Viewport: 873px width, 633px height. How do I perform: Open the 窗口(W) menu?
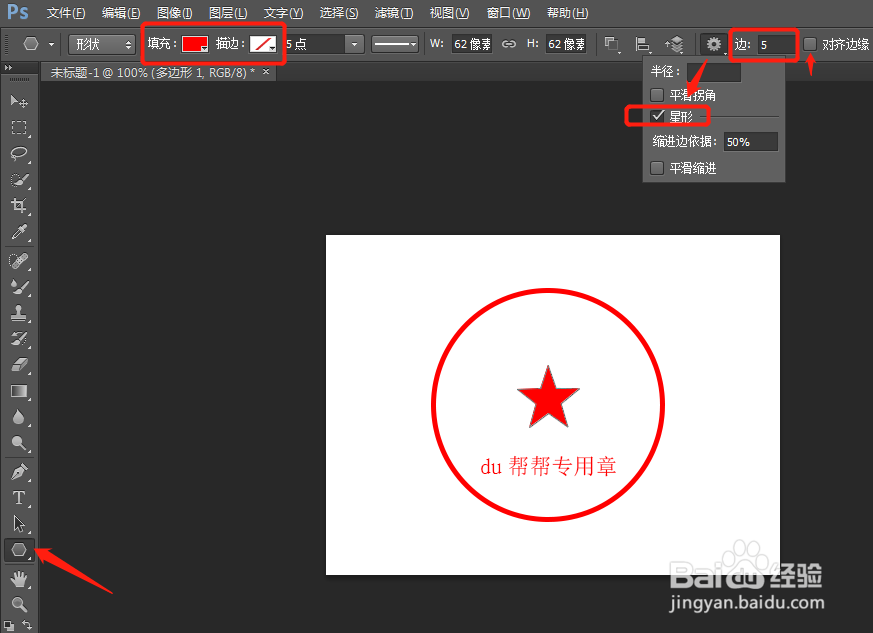click(x=508, y=13)
